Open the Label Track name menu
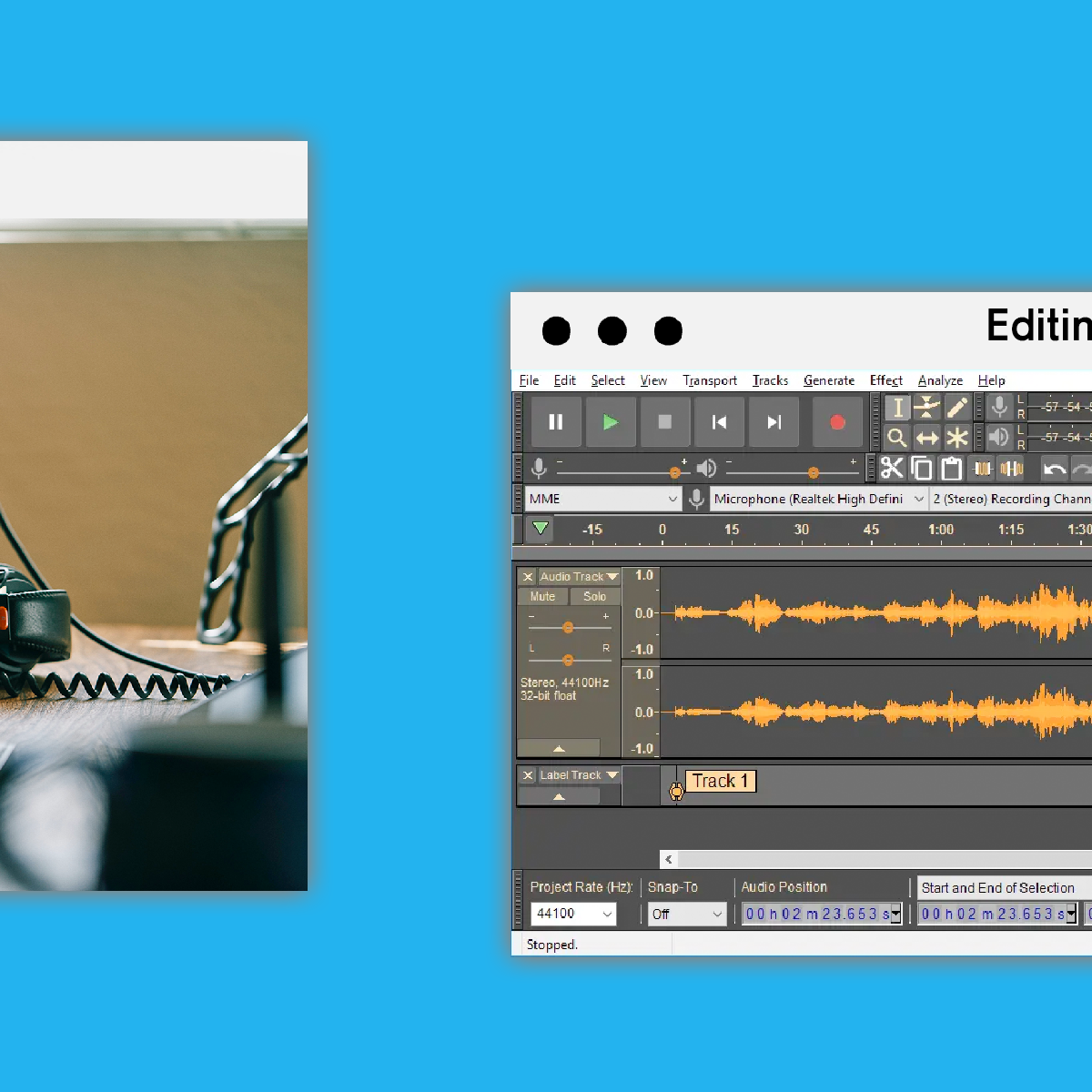Image resolution: width=1092 pixels, height=1092 pixels. pyautogui.click(x=579, y=775)
